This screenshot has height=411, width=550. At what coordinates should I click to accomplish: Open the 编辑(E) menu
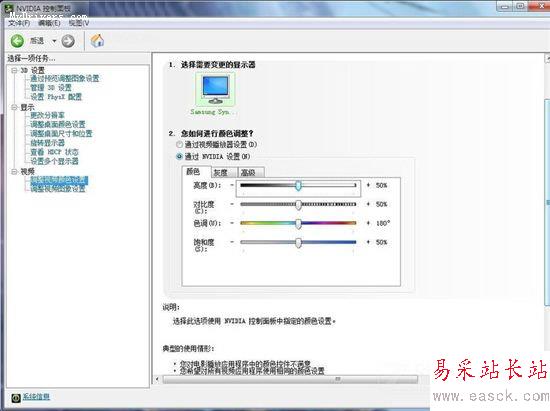[x=49, y=23]
